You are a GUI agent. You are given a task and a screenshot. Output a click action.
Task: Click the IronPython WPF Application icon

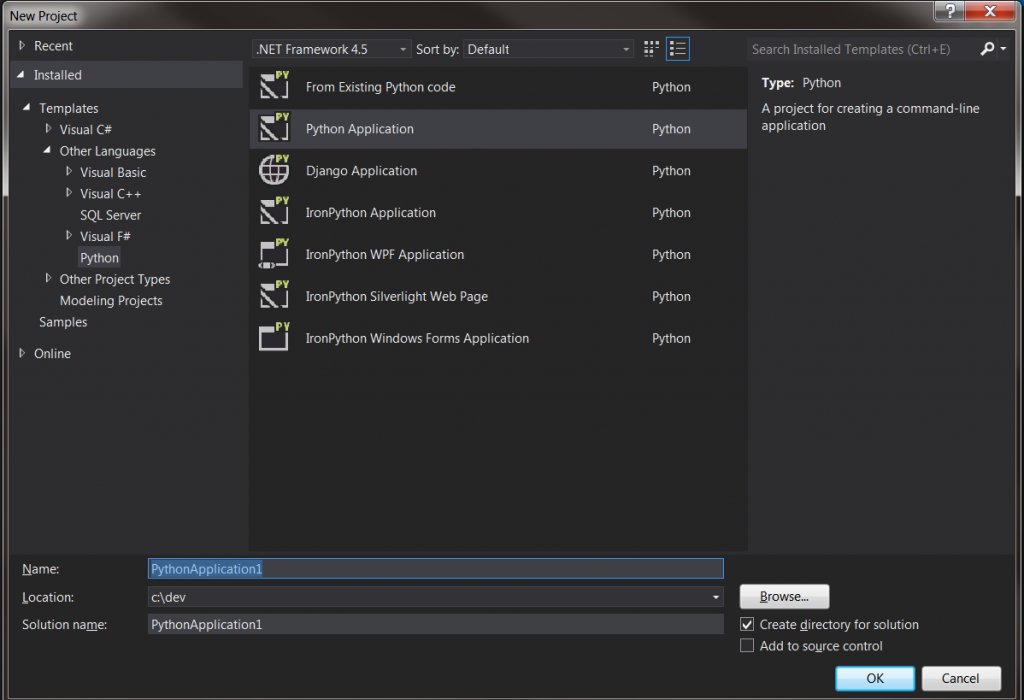click(274, 253)
